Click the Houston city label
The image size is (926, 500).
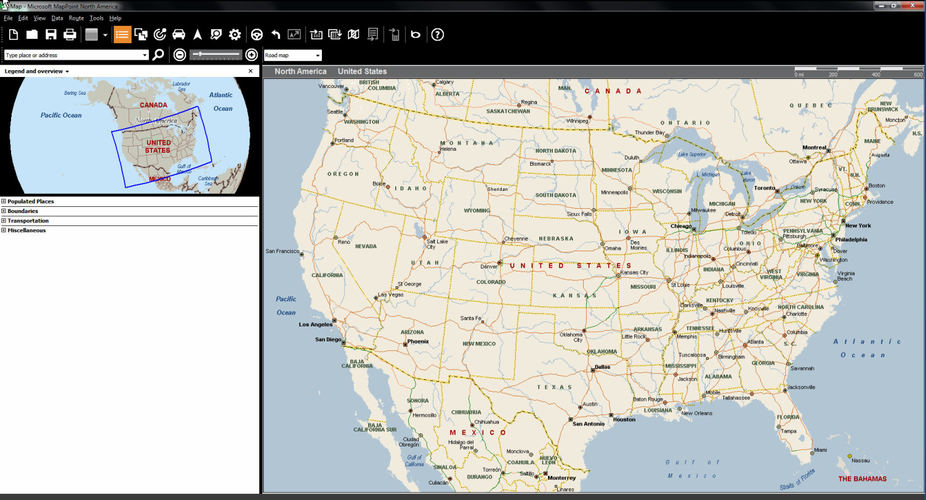click(x=624, y=419)
